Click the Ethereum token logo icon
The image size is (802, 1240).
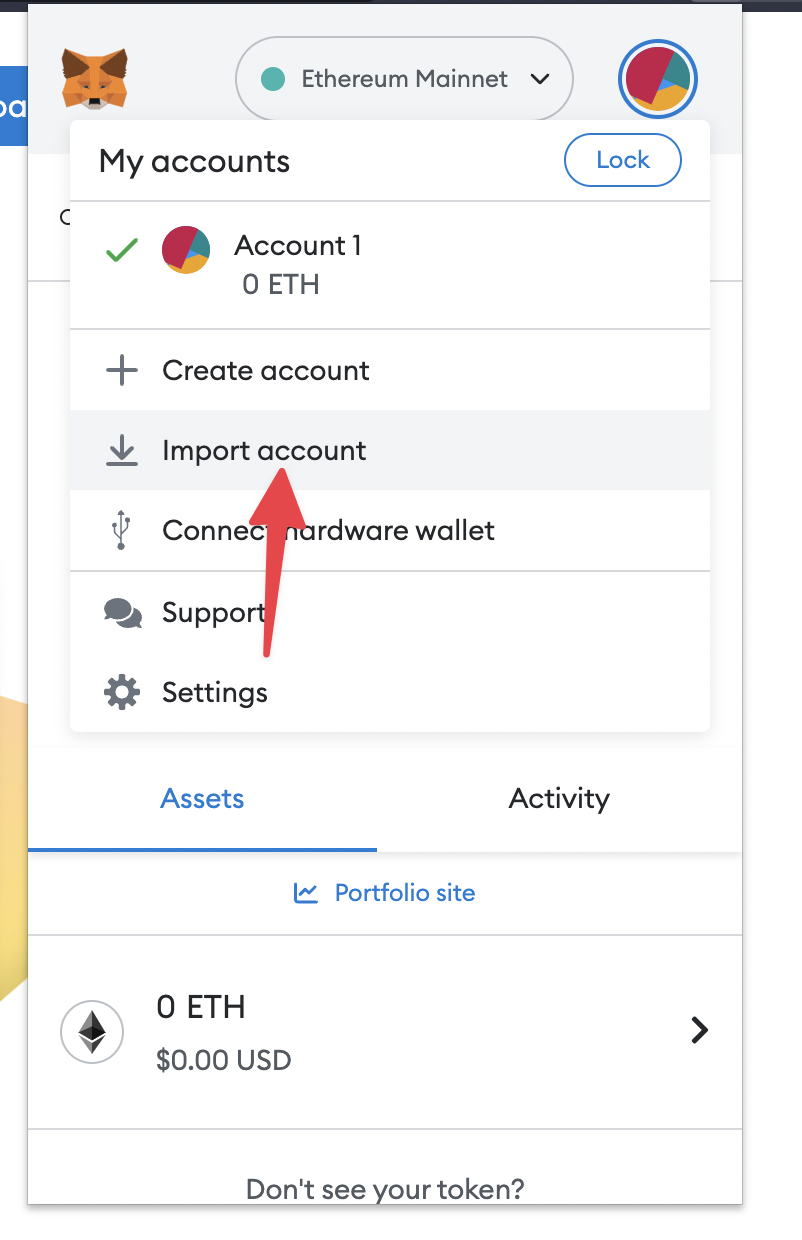pos(92,1030)
